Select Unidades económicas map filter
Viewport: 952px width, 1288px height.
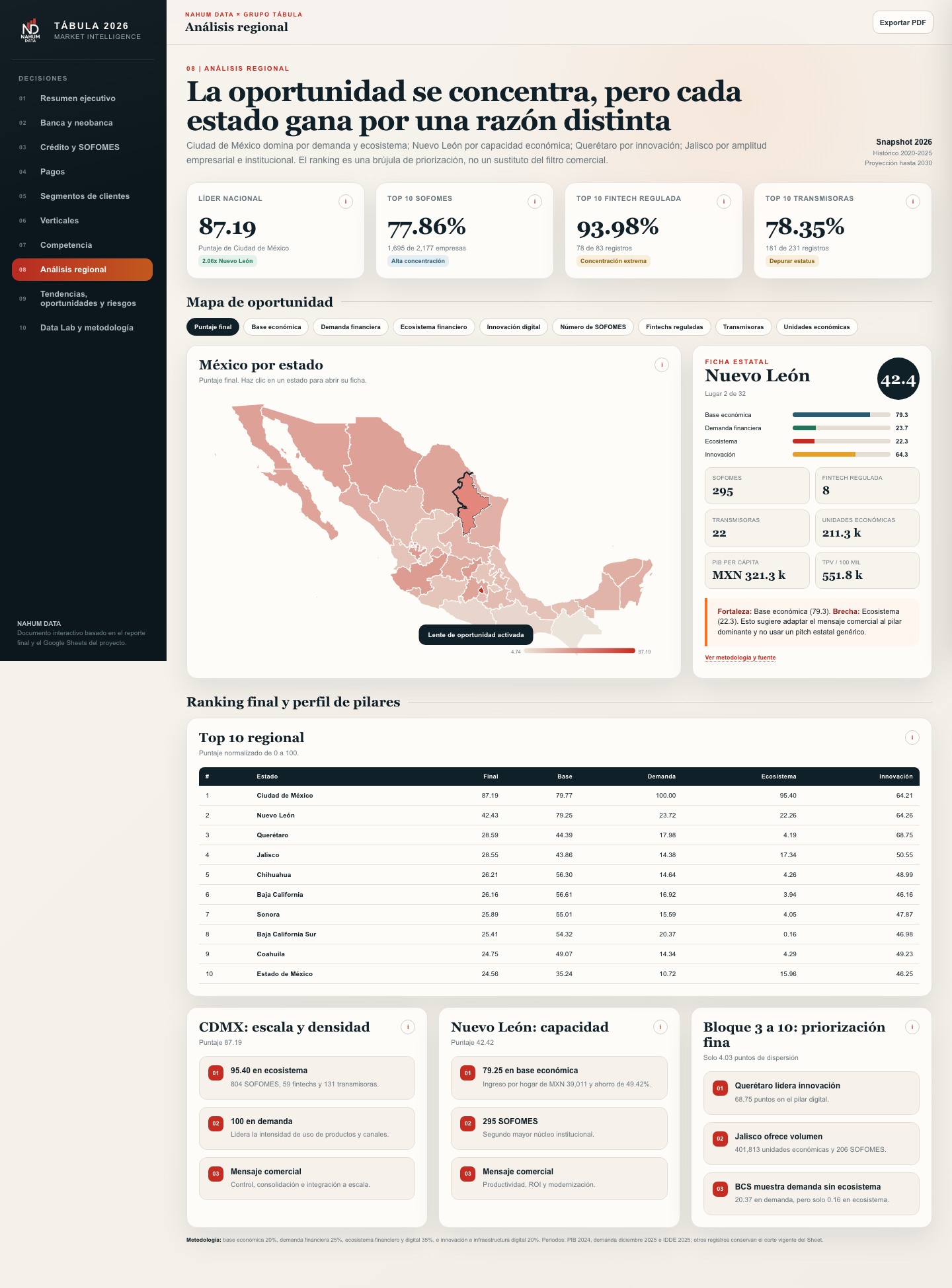click(817, 327)
